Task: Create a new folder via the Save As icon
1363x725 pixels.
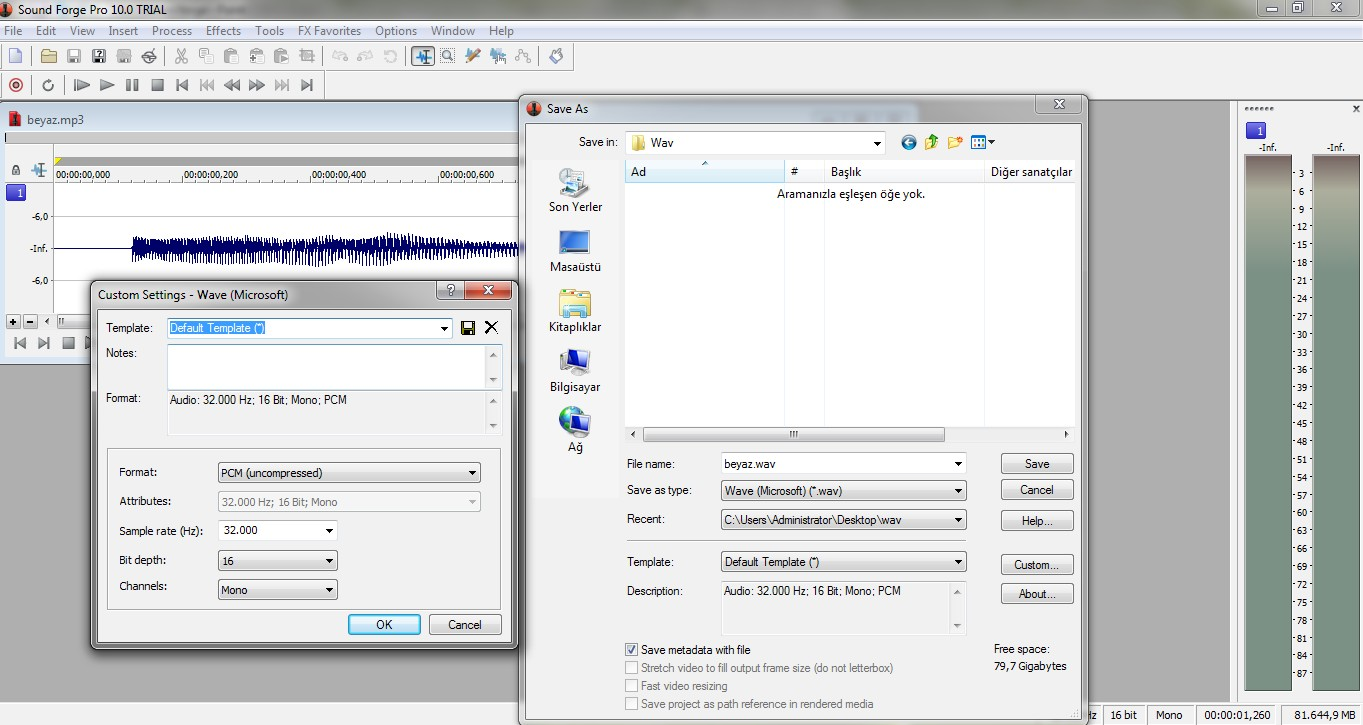Action: (954, 142)
